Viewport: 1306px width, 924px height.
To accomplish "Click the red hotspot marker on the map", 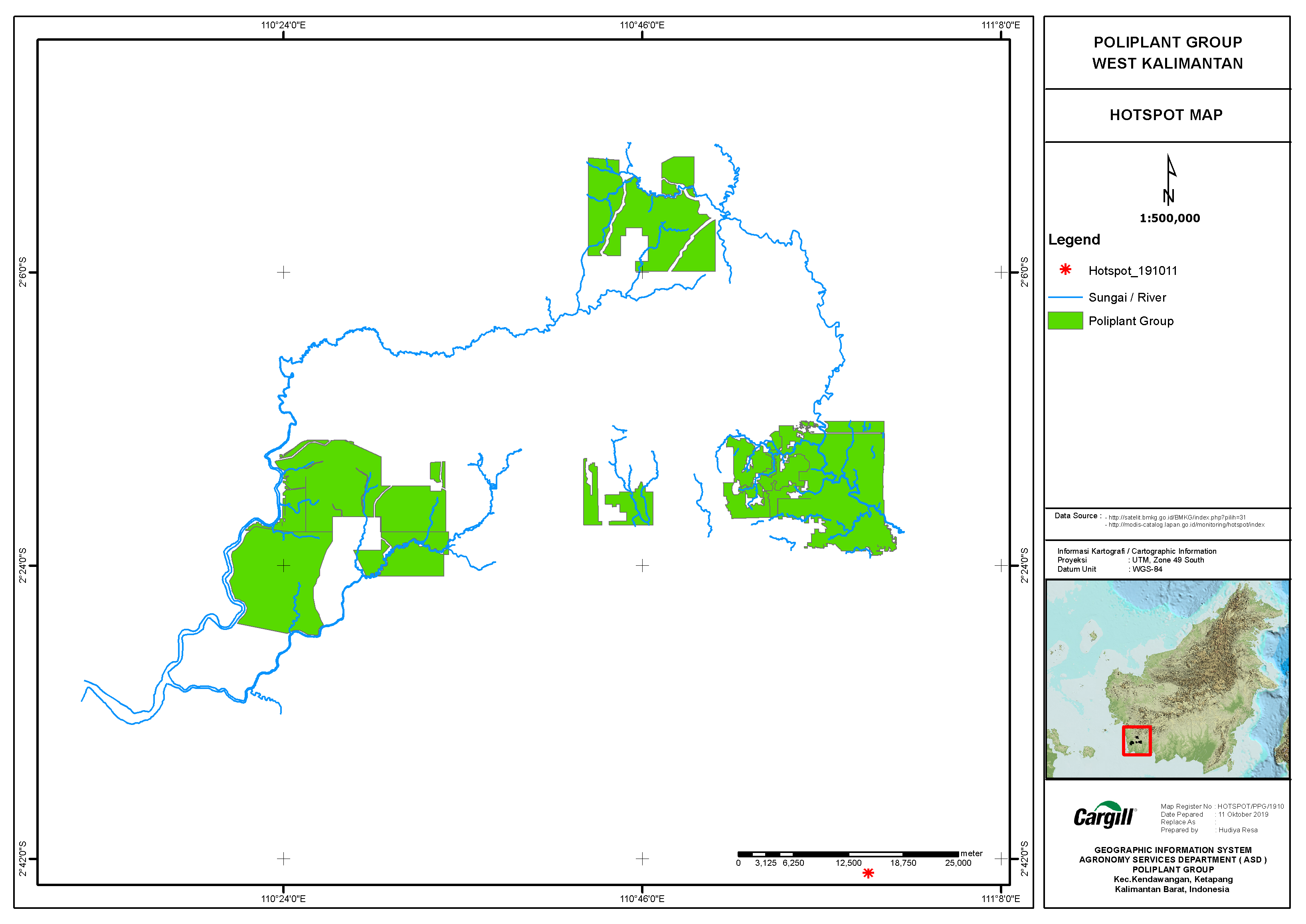I will 868,873.
